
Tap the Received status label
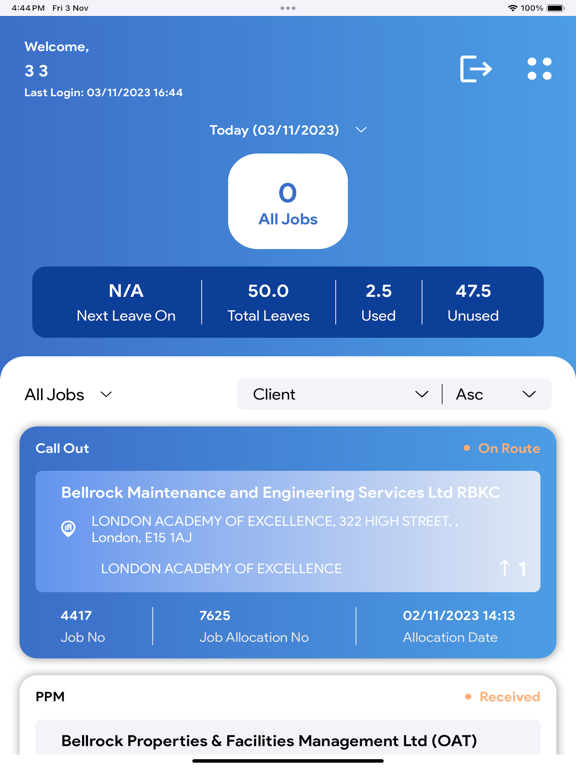[509, 696]
